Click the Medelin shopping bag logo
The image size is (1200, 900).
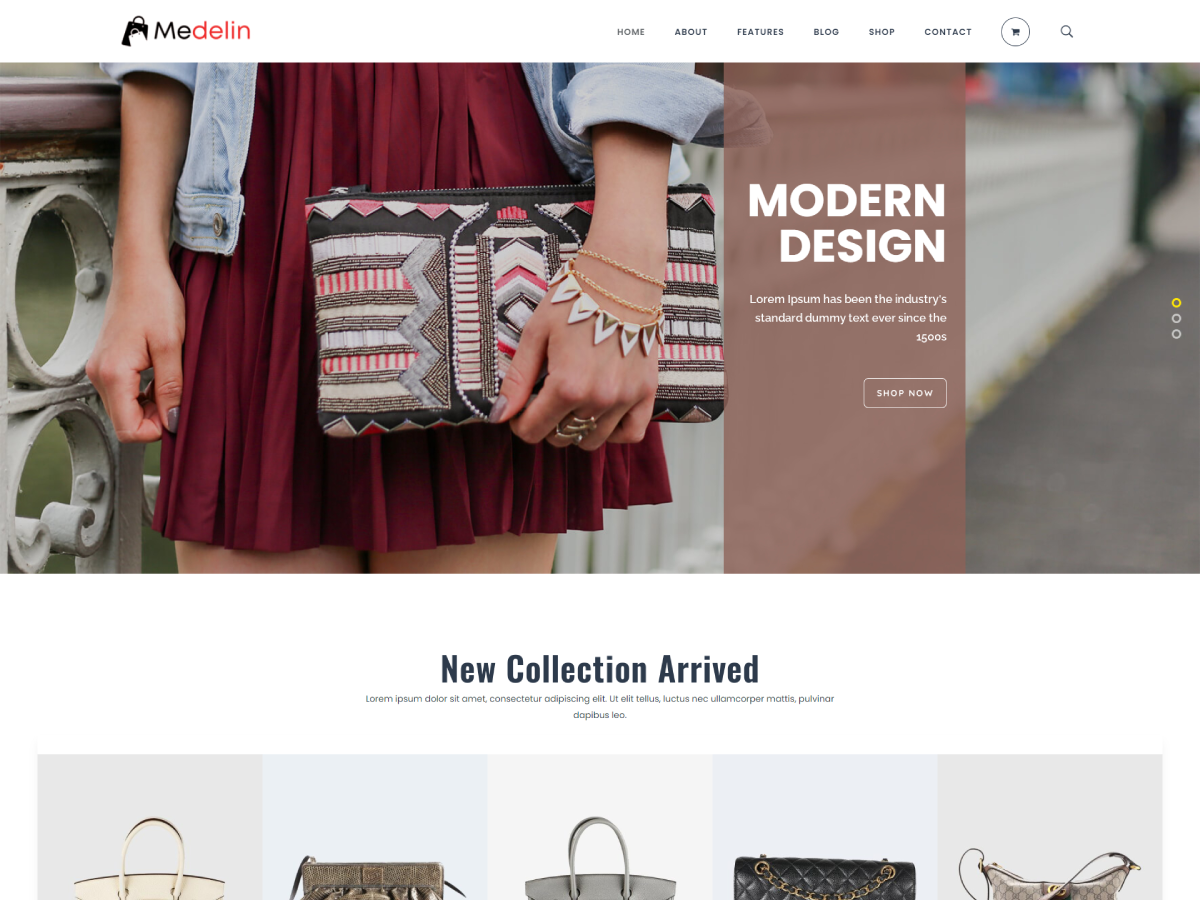186,31
